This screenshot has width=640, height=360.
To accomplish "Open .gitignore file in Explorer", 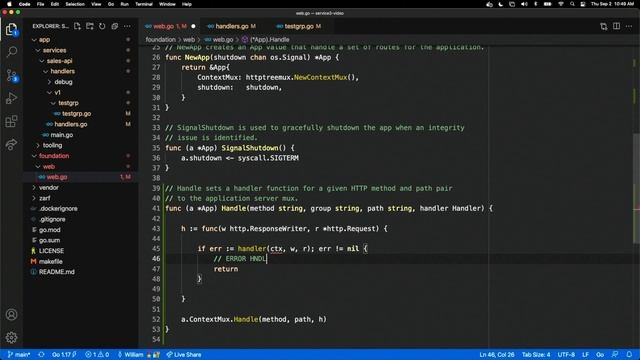I will tap(53, 219).
